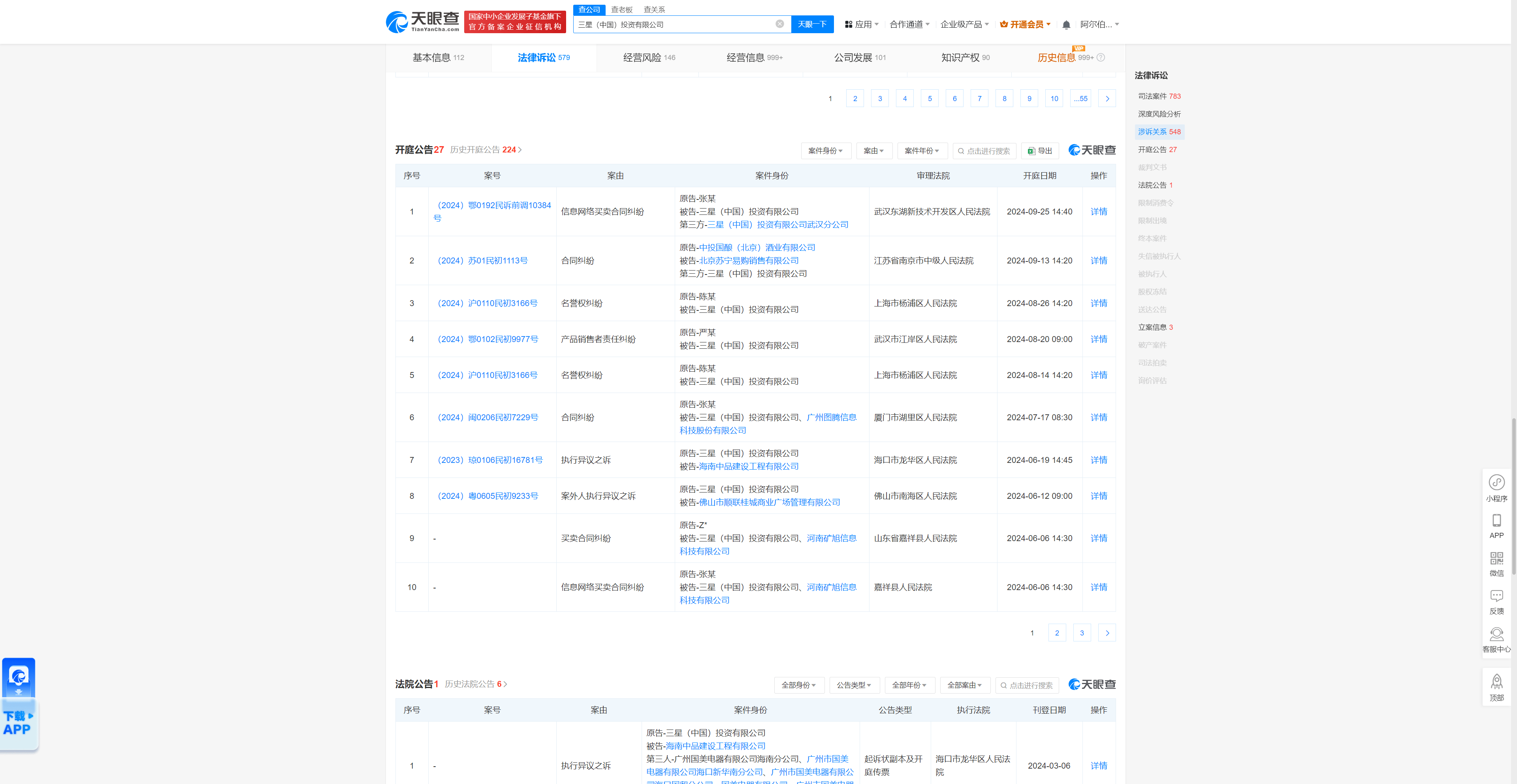Screen dimensions: 1517x784
Task: Open the 案件年份 filter dropdown
Action: [x=922, y=151]
